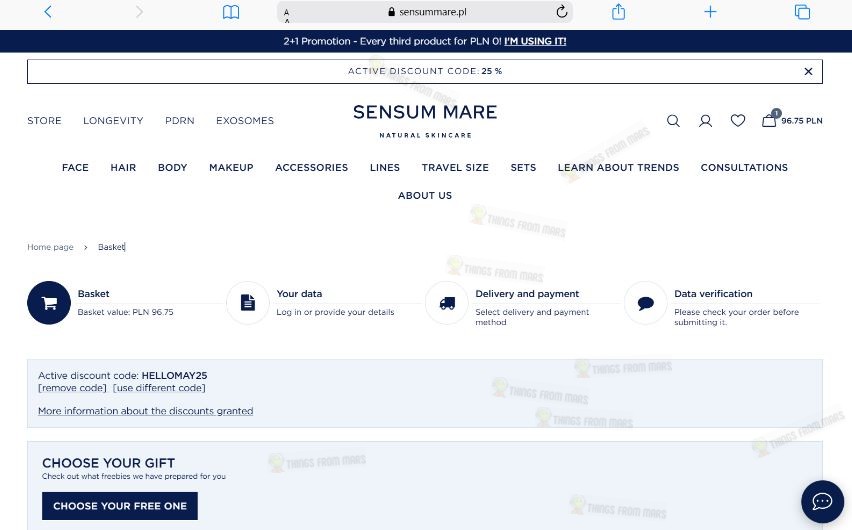Tap the sensummare.pl address bar
This screenshot has height=530, width=852.
coord(424,11)
